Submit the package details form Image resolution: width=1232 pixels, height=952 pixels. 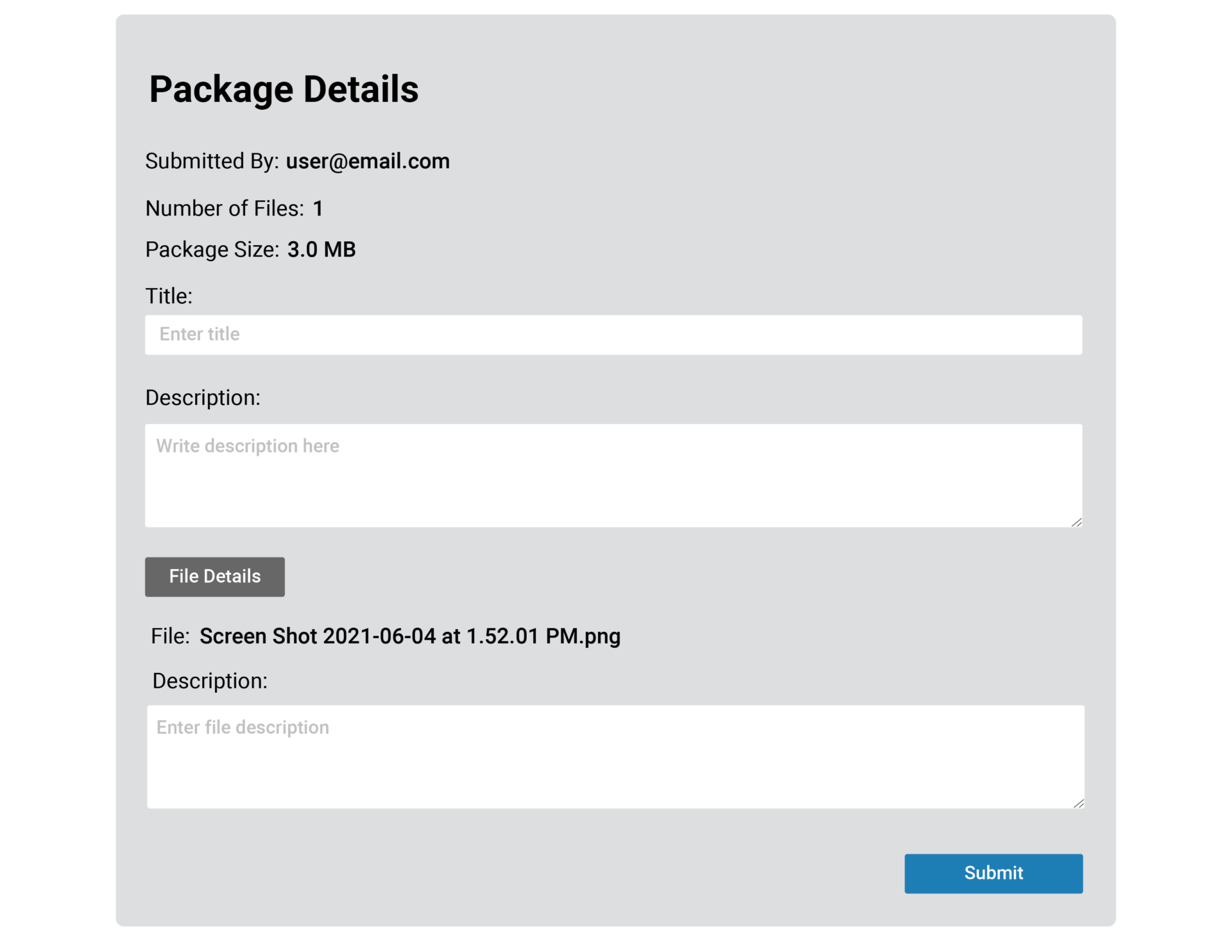point(993,873)
